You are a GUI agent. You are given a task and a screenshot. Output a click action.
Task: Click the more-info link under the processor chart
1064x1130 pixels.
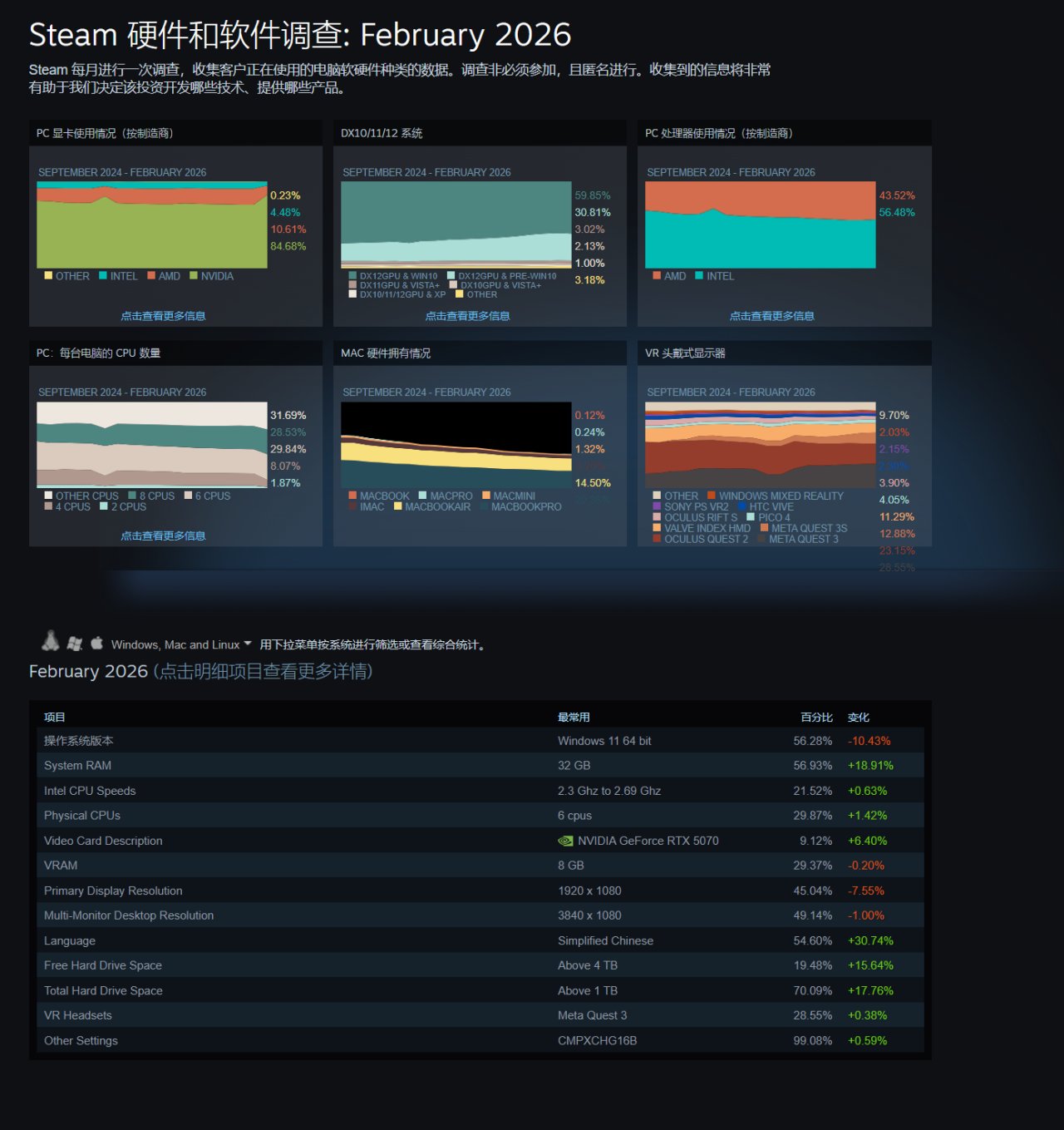click(772, 316)
